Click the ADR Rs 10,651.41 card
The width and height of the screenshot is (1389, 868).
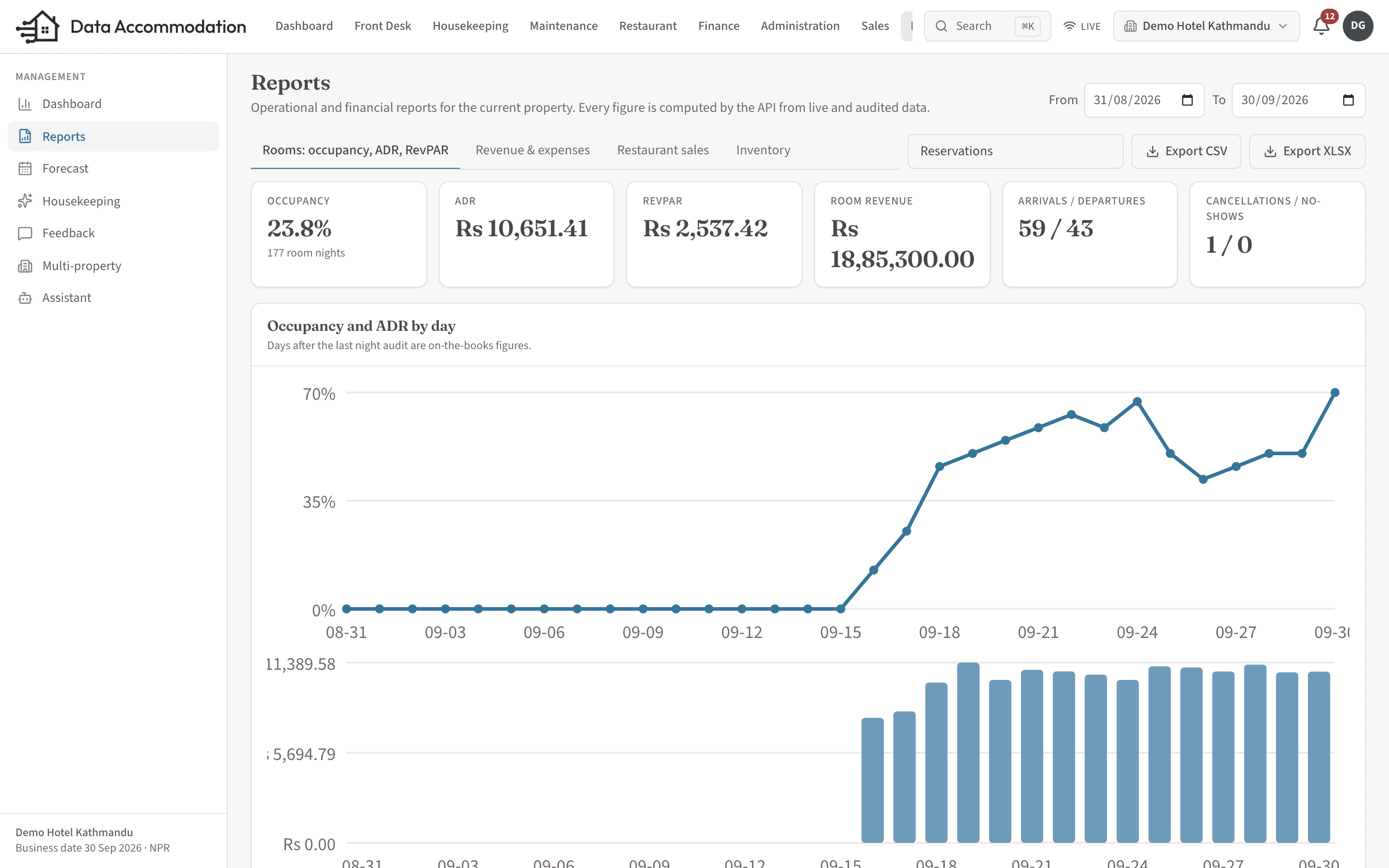526,234
